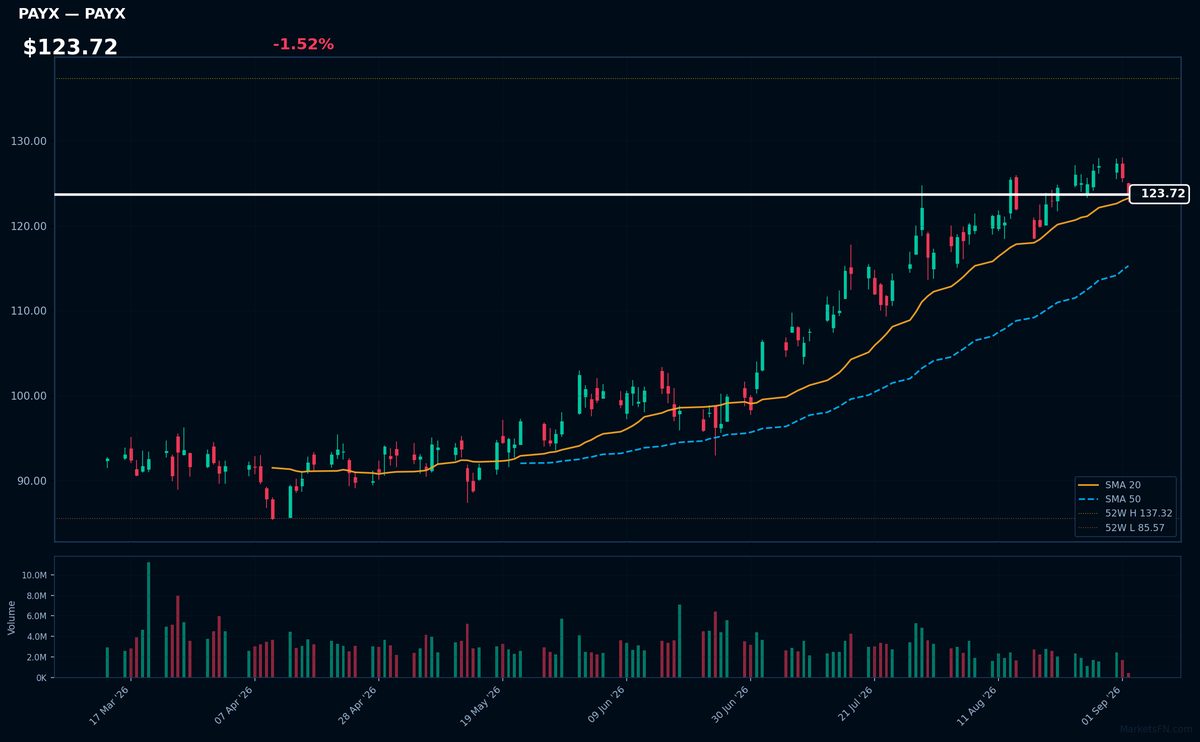The width and height of the screenshot is (1200, 742).
Task: Click the PAYX — PAYX chart title
Action: (x=72, y=14)
